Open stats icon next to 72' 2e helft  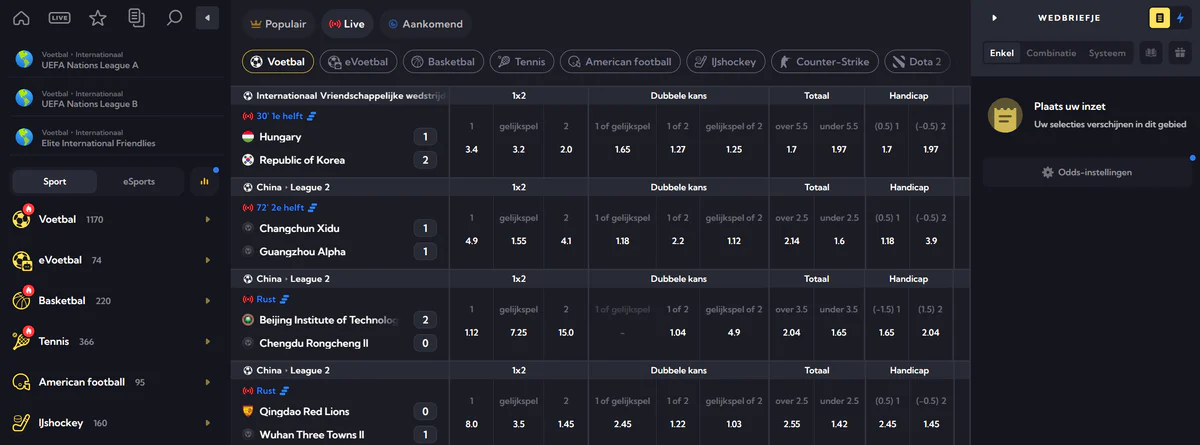tap(312, 207)
